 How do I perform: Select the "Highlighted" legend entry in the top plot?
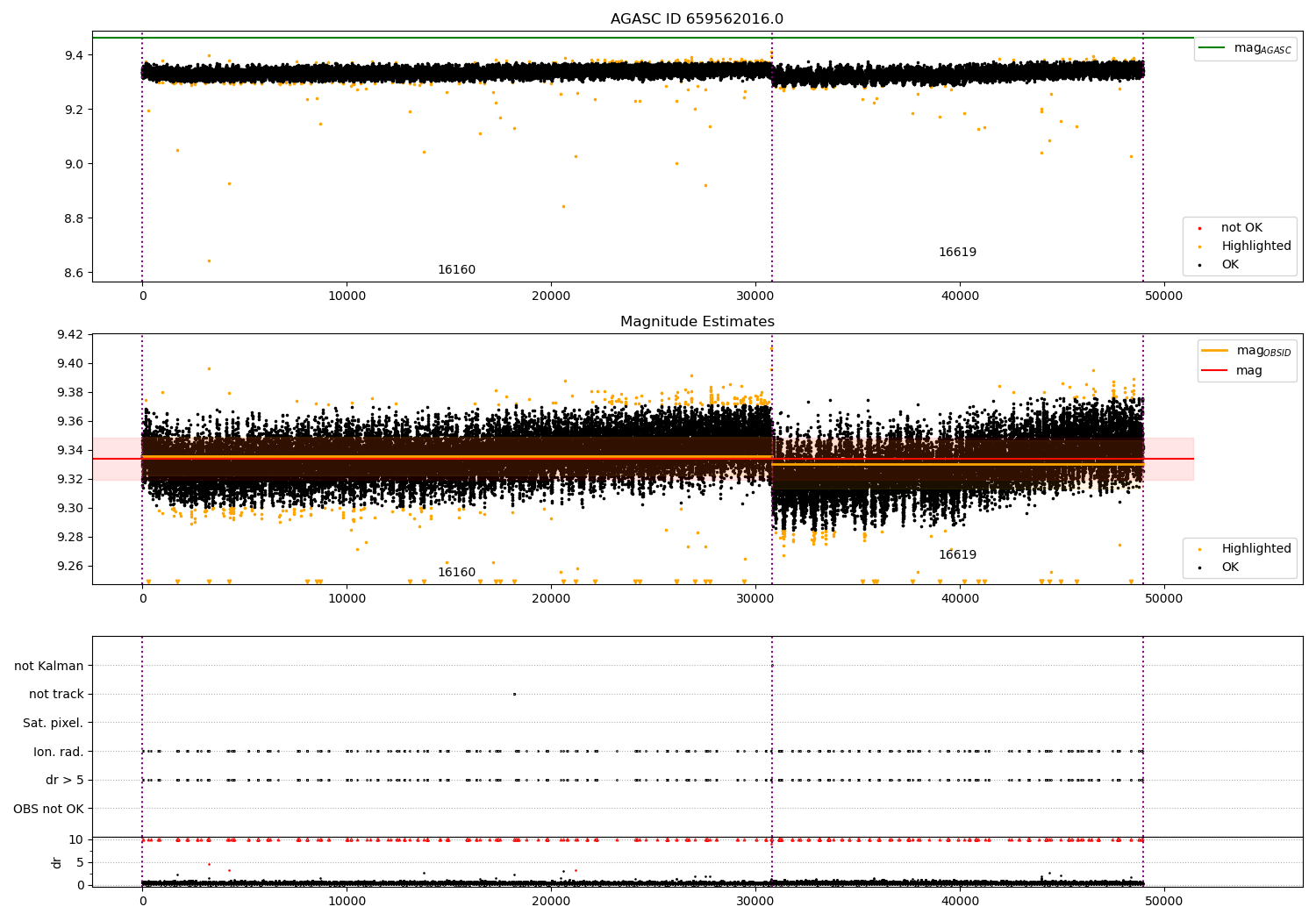pyautogui.click(x=1256, y=246)
